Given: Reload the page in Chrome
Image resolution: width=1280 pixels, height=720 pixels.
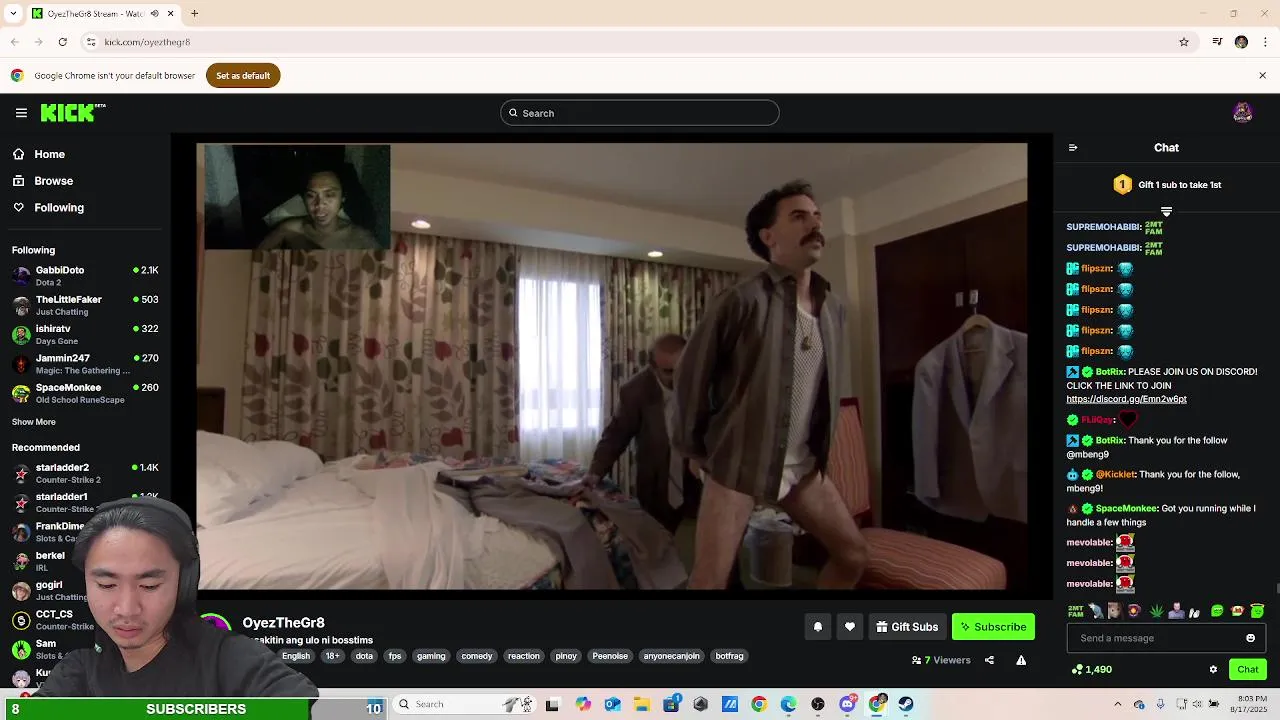Looking at the screenshot, I should [62, 42].
